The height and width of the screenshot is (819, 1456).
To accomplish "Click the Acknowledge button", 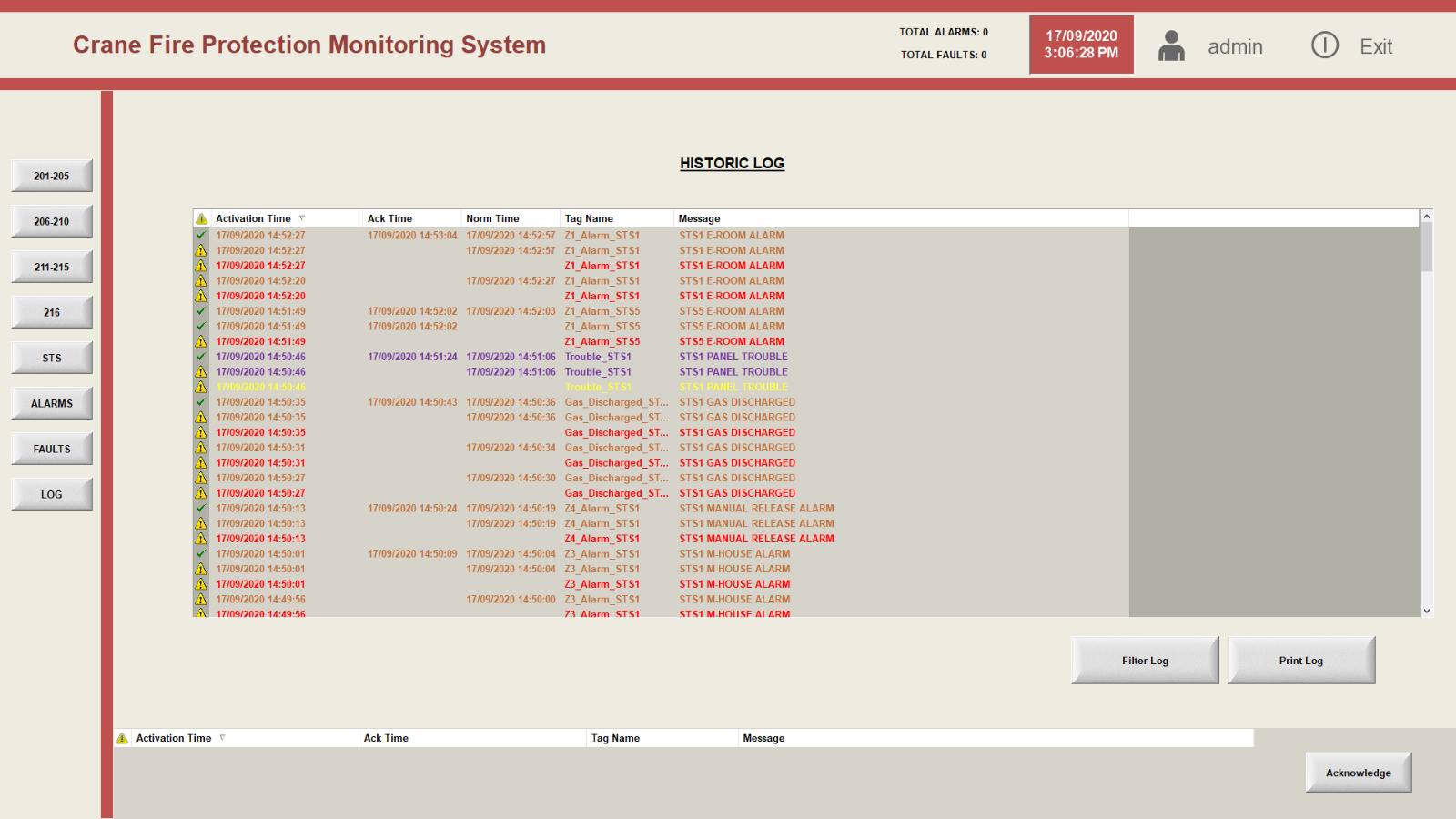I will coord(1359,773).
